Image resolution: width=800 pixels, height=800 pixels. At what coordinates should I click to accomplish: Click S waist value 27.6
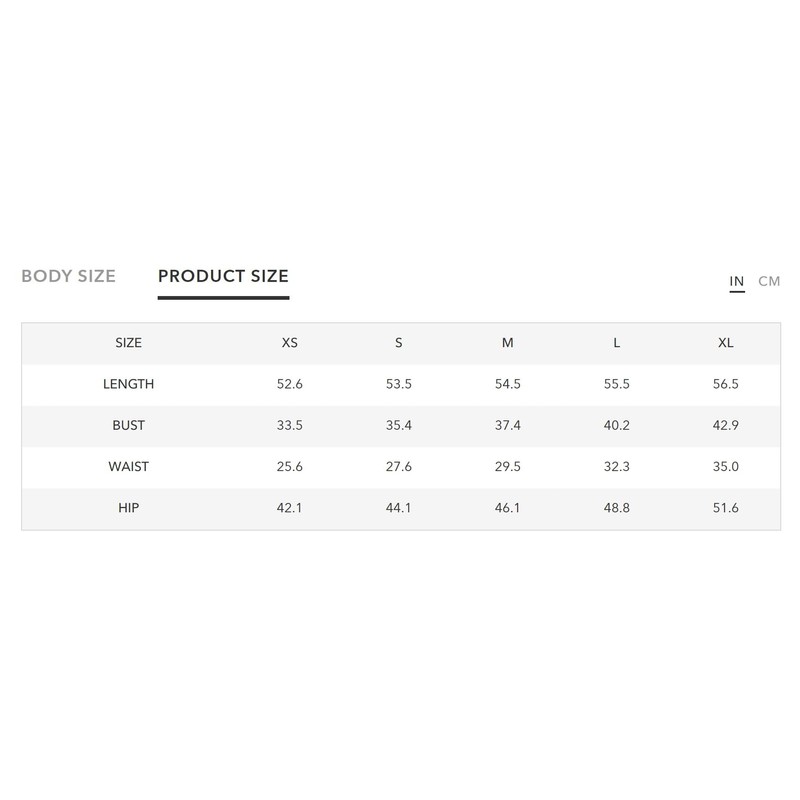[x=398, y=467]
